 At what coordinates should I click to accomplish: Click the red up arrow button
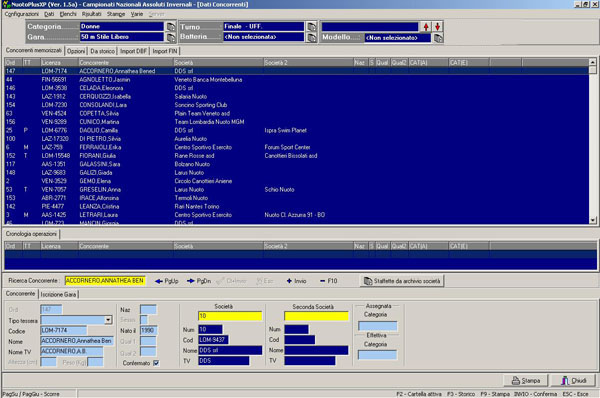coord(426,27)
